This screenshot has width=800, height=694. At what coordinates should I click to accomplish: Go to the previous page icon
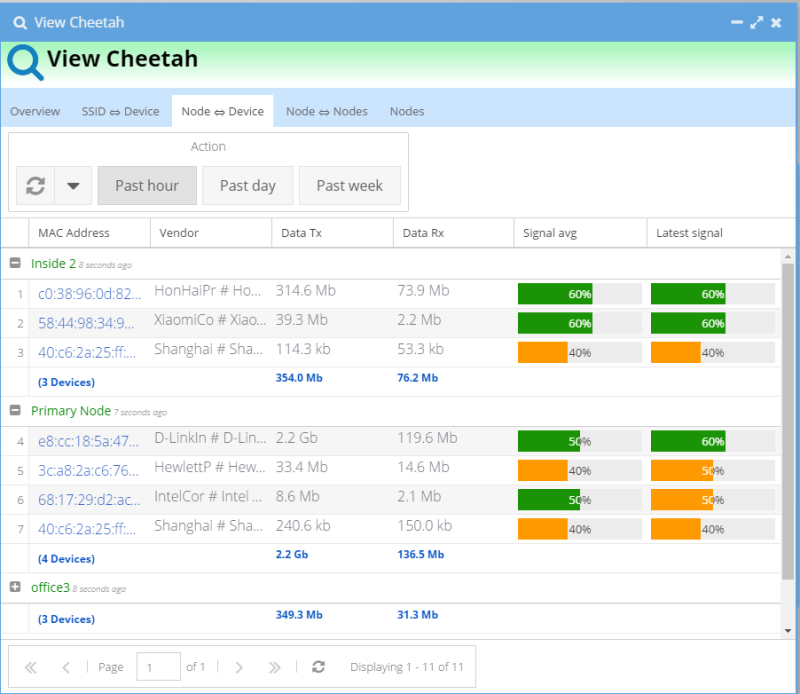[x=66, y=667]
